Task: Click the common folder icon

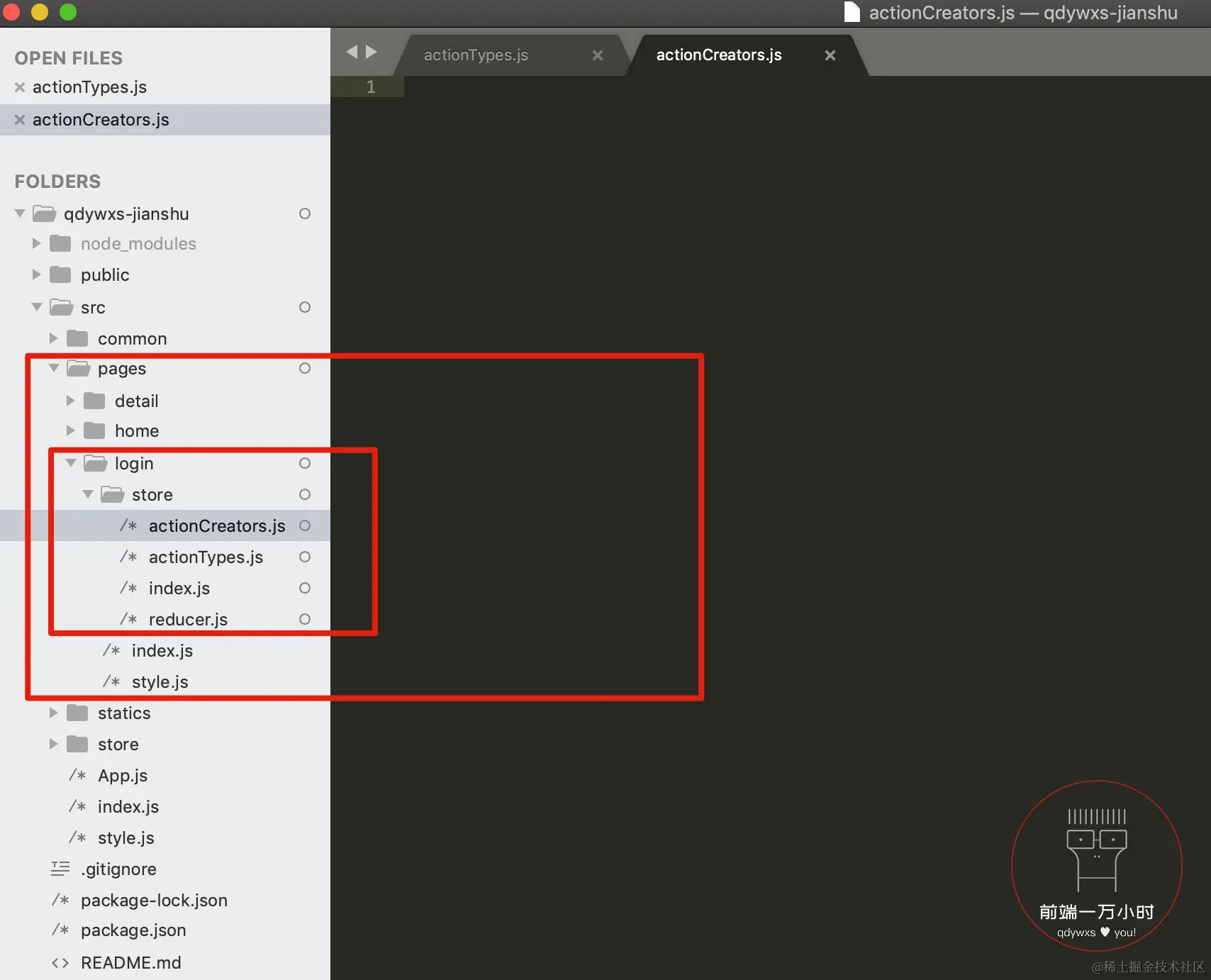Action: tap(77, 338)
